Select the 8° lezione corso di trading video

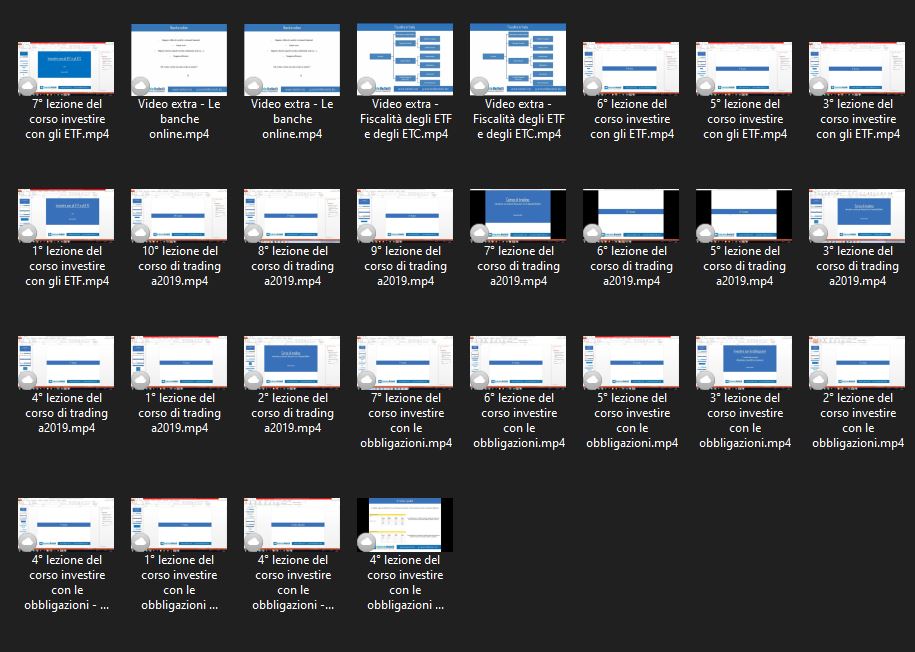tap(292, 216)
